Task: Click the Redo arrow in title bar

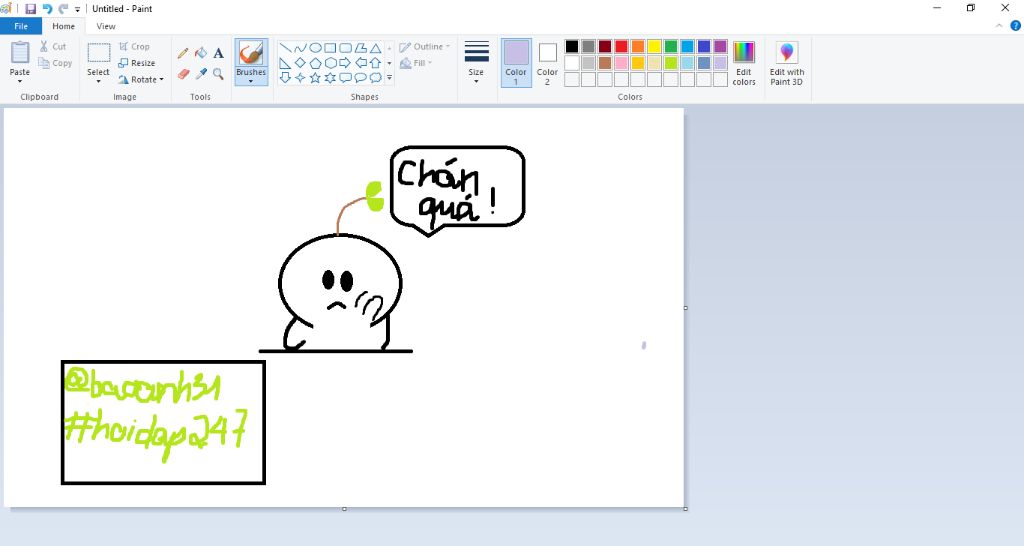Action: (x=63, y=8)
